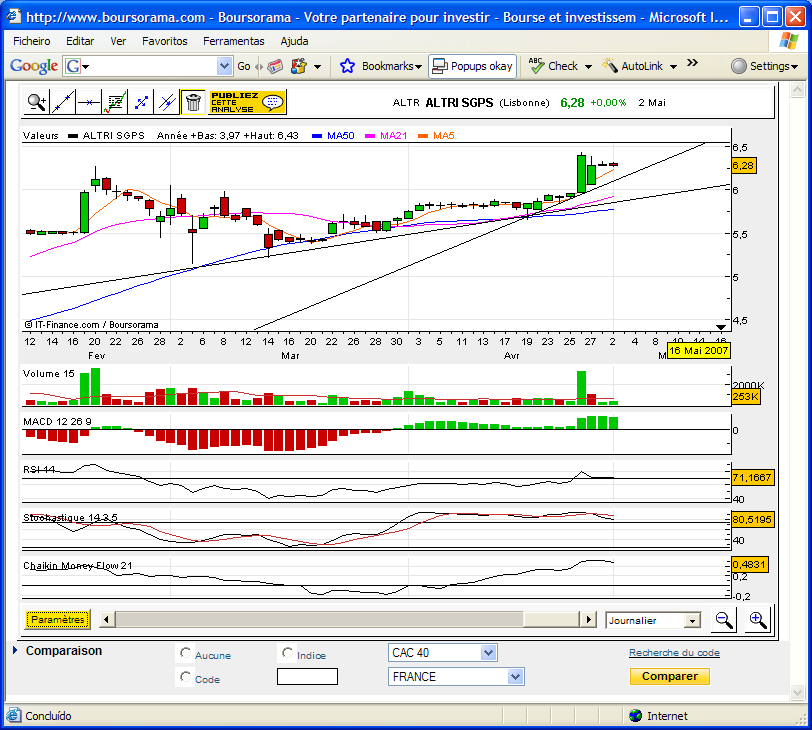
Task: Open the Check dropdown arrow
Action: pos(588,67)
